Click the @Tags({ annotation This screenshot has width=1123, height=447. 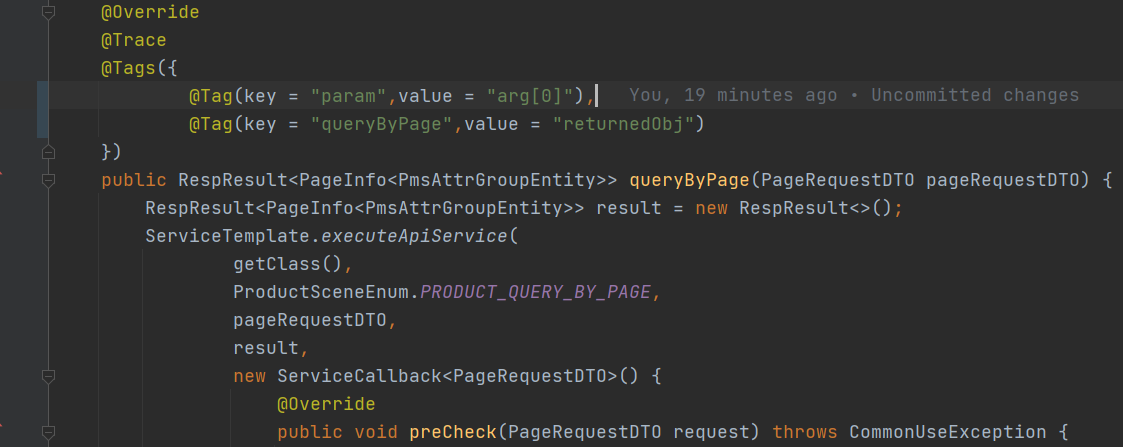(x=139, y=69)
